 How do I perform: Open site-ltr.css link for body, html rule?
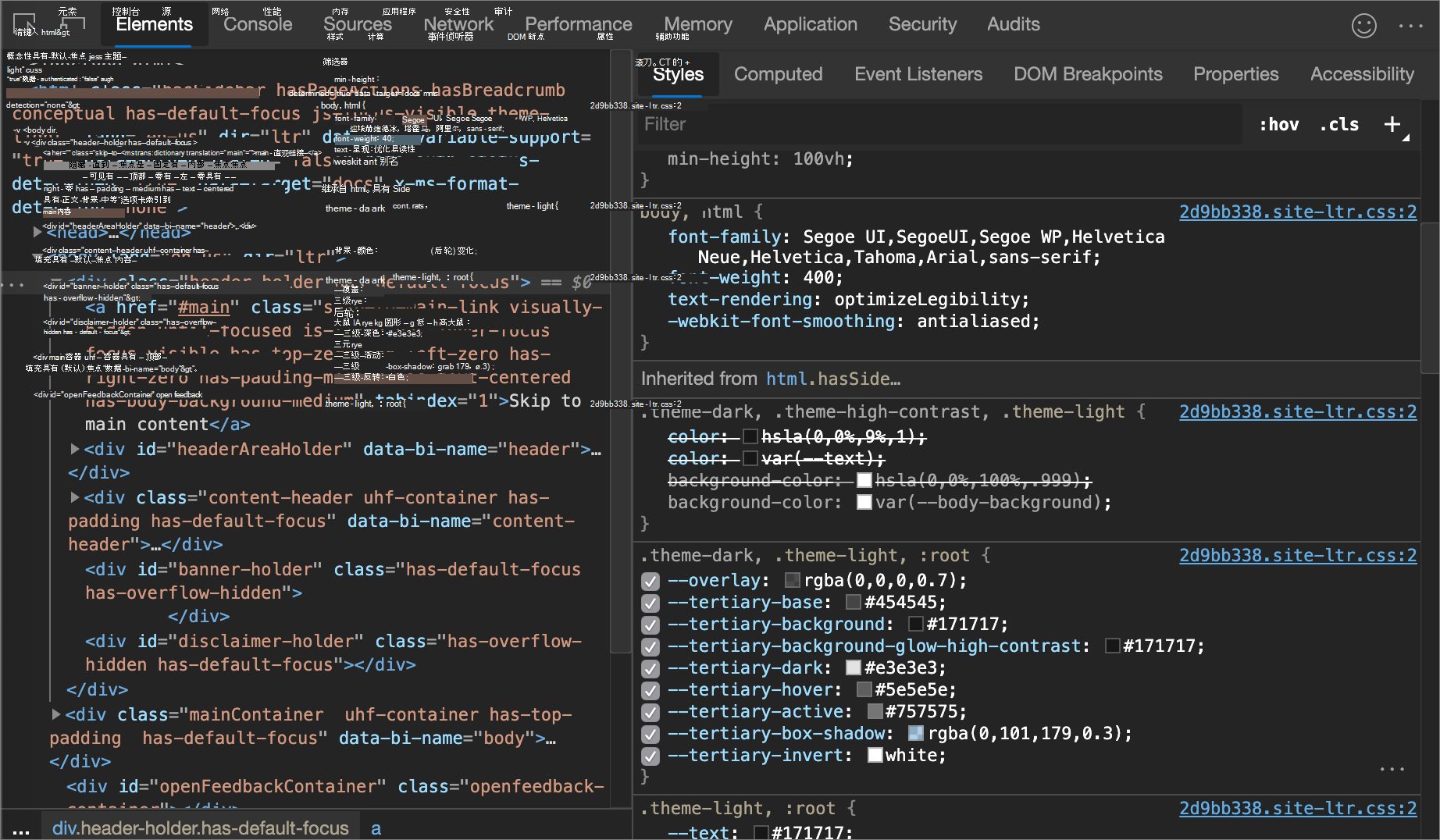pyautogui.click(x=1298, y=212)
